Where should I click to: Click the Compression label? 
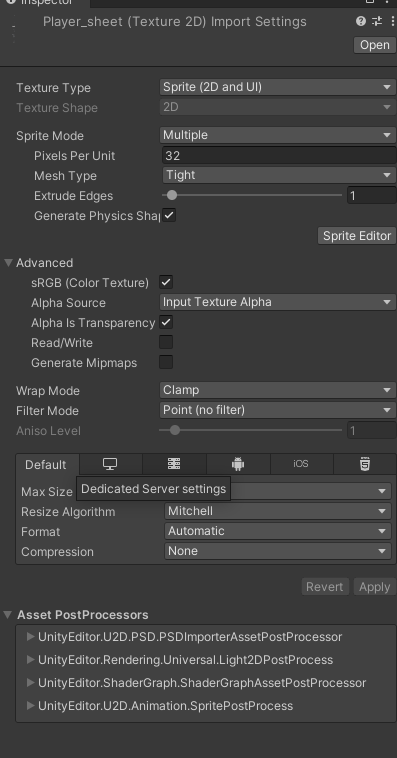point(57,552)
